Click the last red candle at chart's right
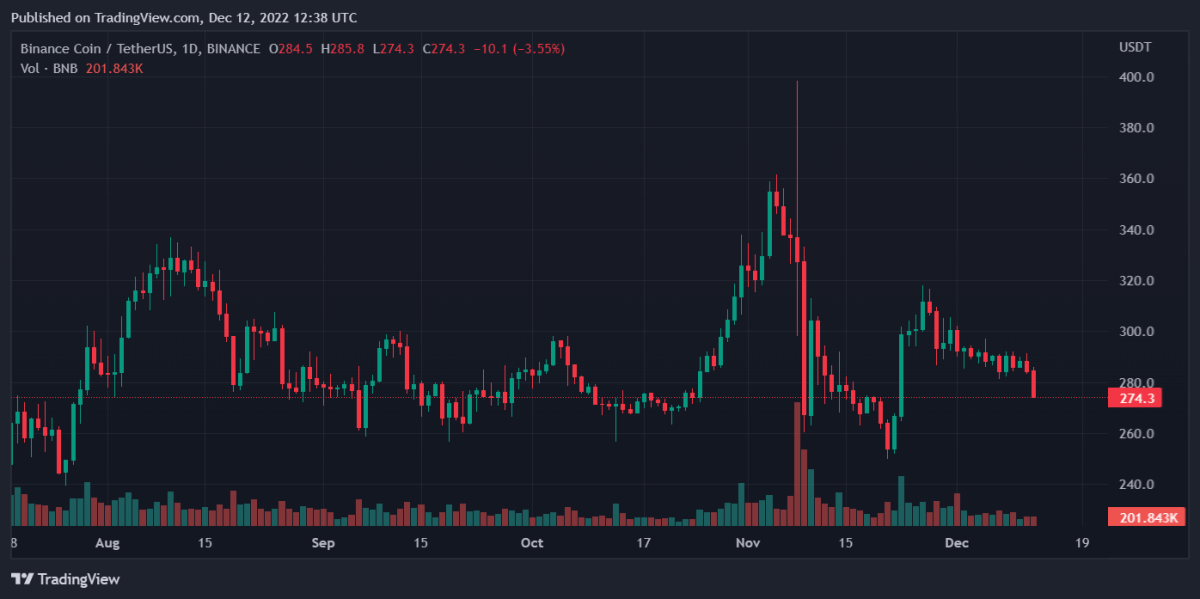Image resolution: width=1200 pixels, height=599 pixels. point(1033,383)
